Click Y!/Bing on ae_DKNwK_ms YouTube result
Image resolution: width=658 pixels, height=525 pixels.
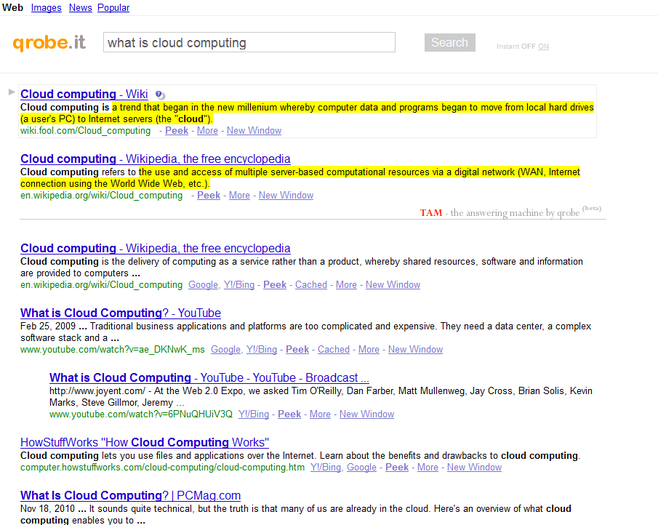click(261, 349)
